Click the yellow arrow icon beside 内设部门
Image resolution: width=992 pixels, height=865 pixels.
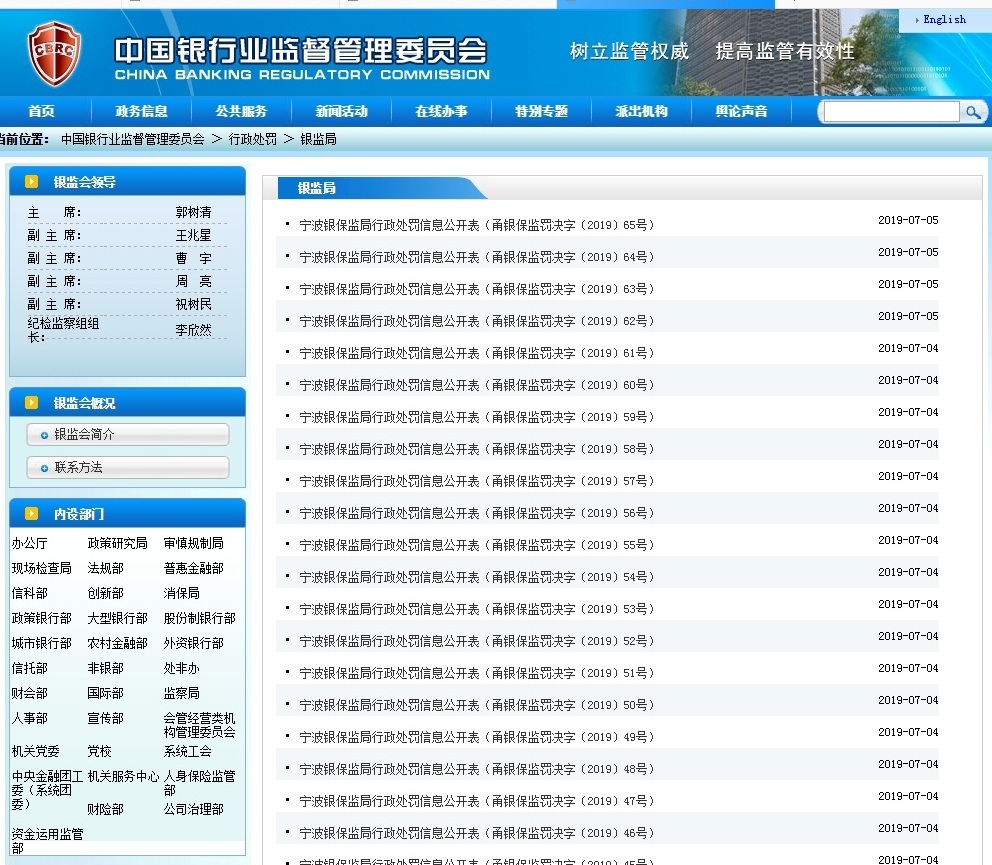click(32, 514)
